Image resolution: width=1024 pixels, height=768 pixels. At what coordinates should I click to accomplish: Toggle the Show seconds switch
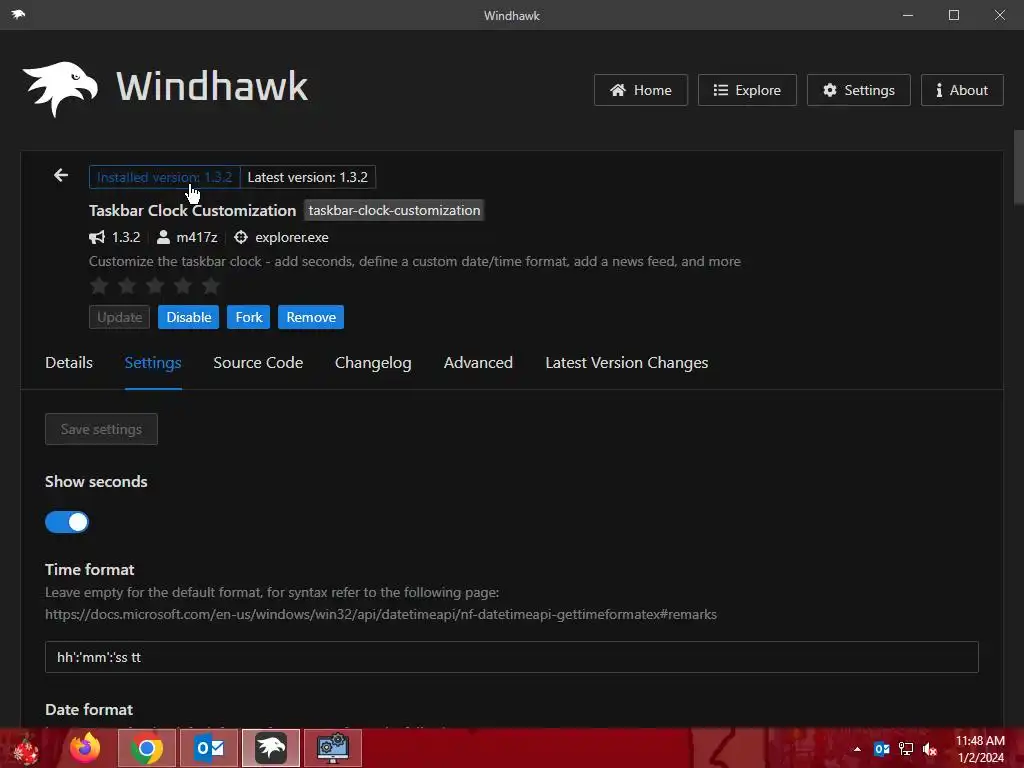[x=67, y=522]
